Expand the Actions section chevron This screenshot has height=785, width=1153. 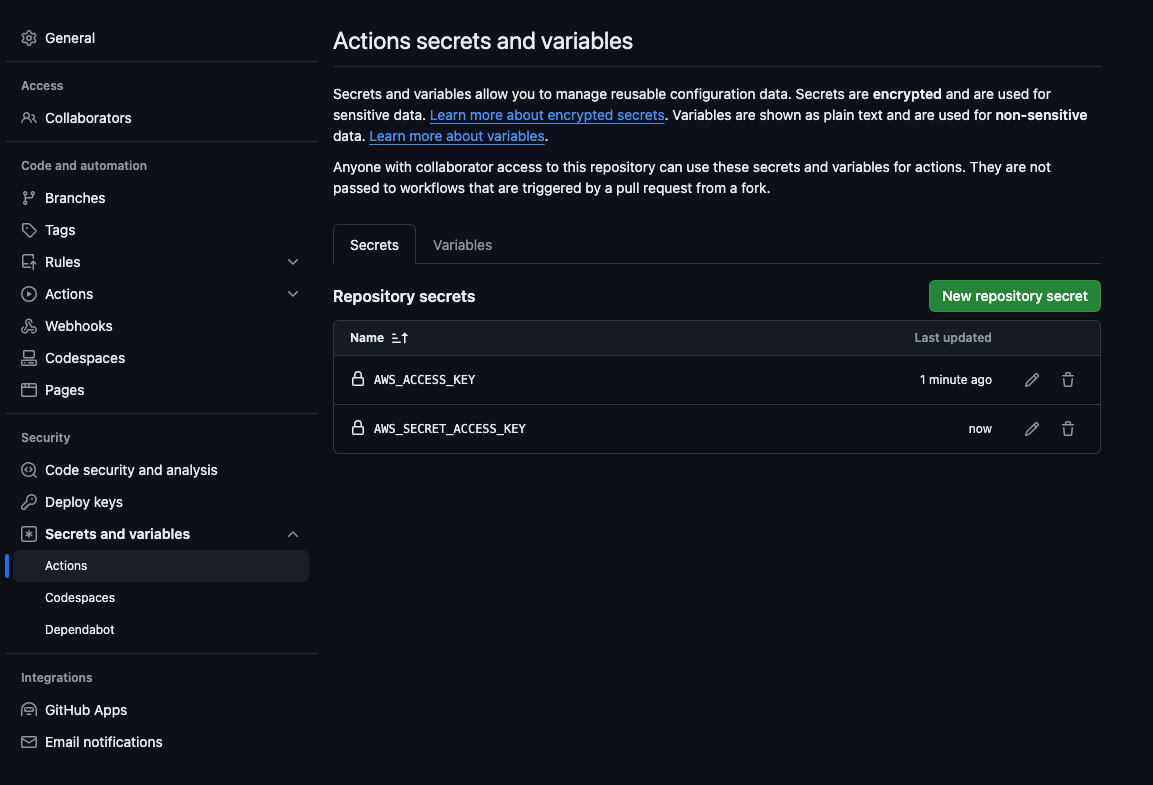pos(293,294)
